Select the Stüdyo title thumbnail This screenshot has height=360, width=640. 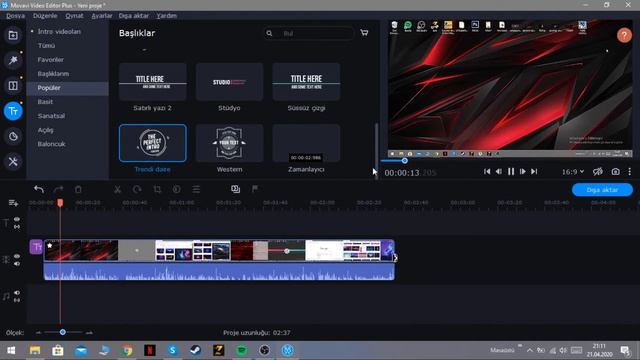(x=229, y=82)
